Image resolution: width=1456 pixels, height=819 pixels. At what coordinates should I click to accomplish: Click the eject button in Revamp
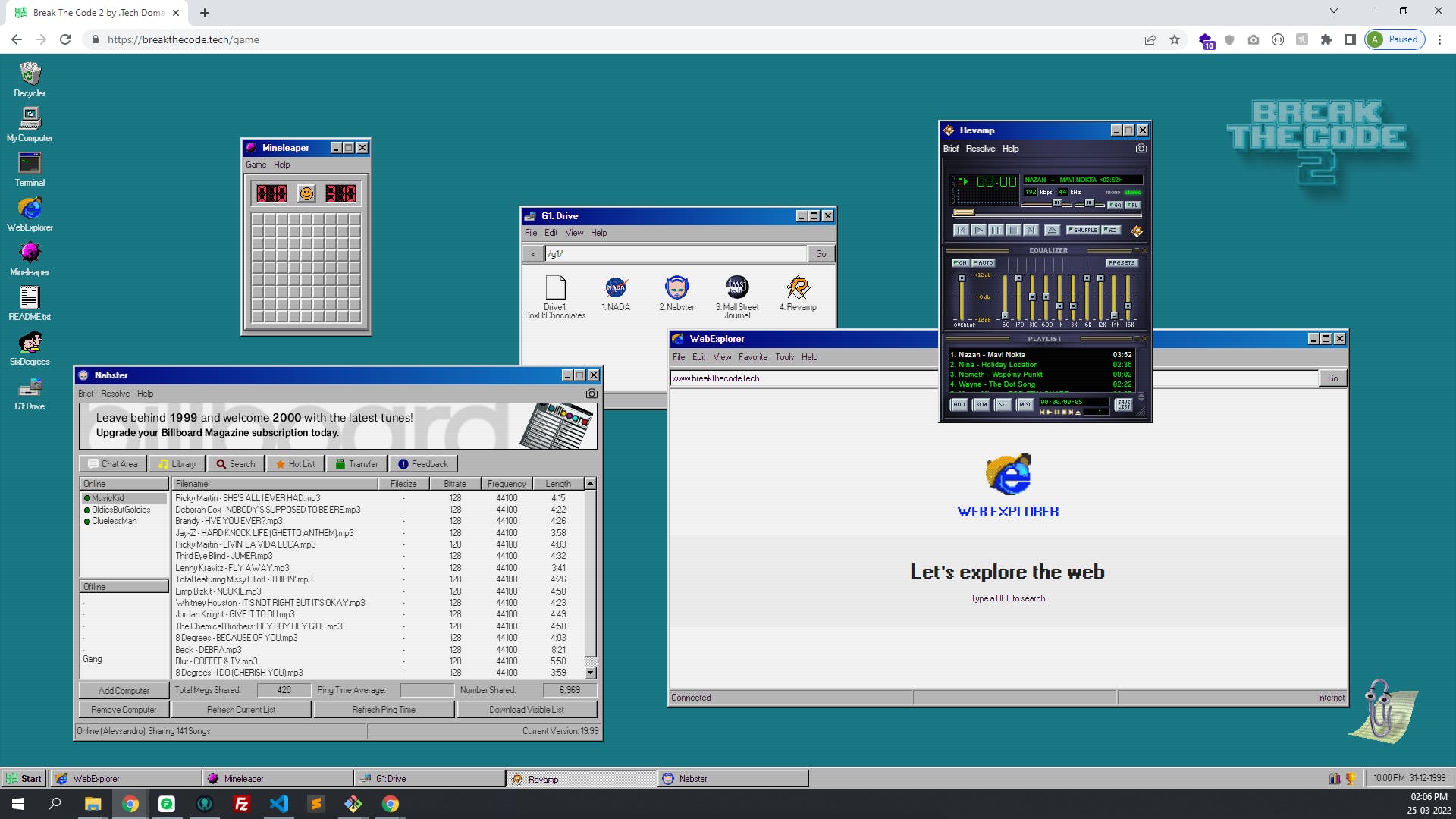tap(1052, 230)
